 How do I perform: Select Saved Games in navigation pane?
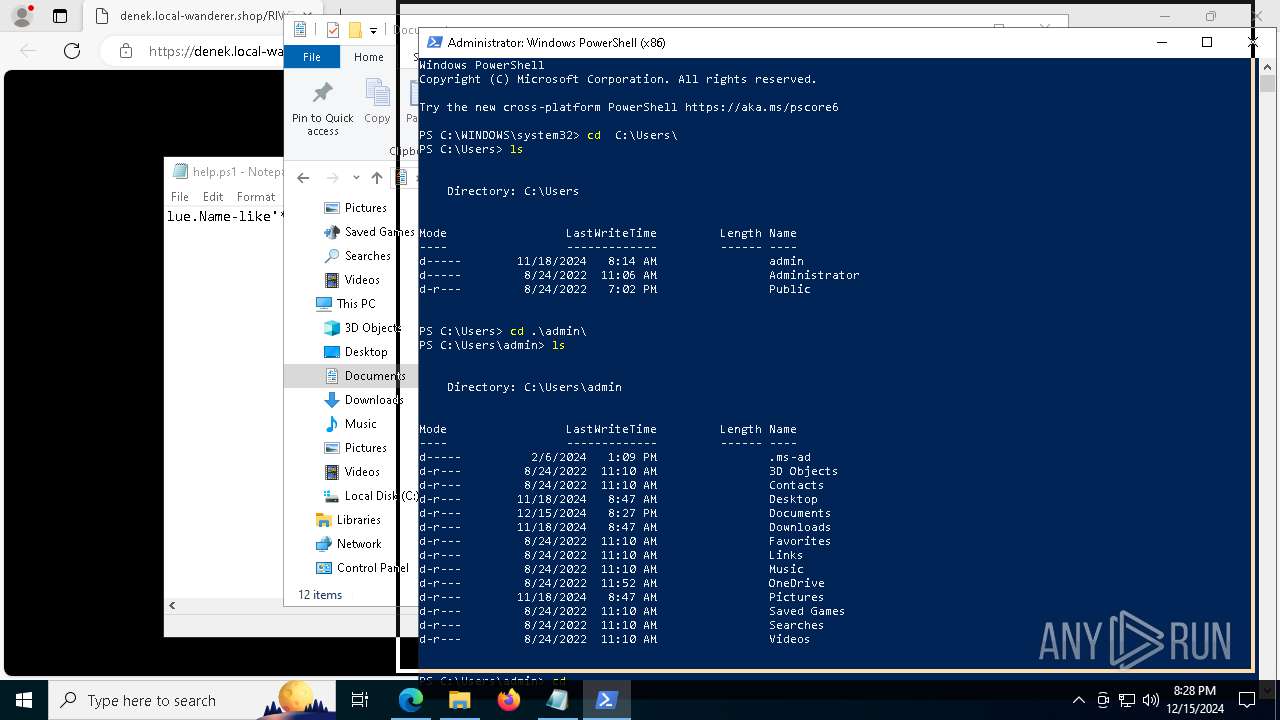tap(368, 232)
